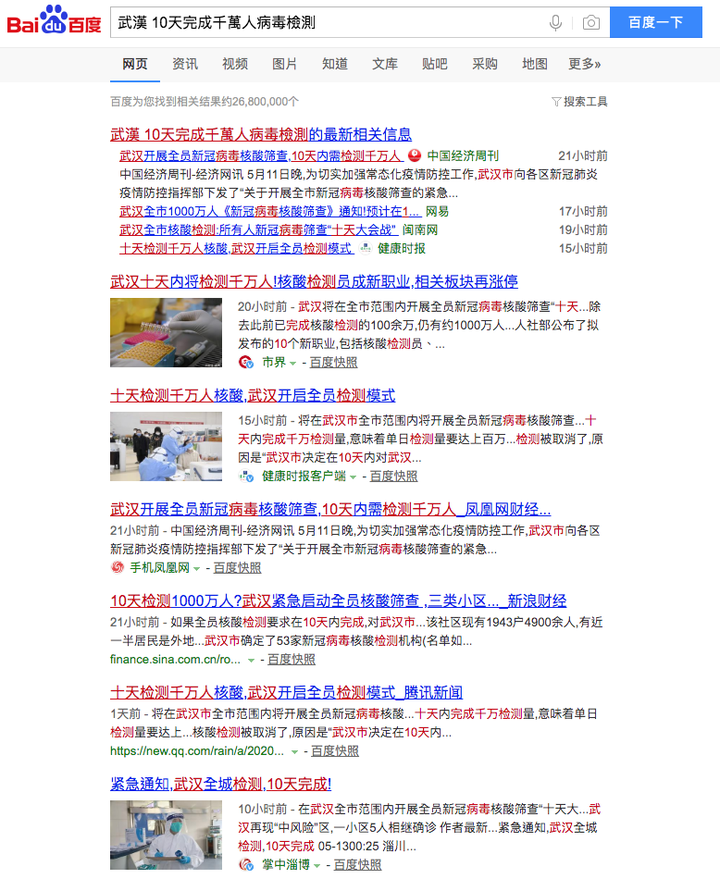Viewport: 720px width, 879px height.
Task: Select the 网页 tab
Action: (x=135, y=64)
